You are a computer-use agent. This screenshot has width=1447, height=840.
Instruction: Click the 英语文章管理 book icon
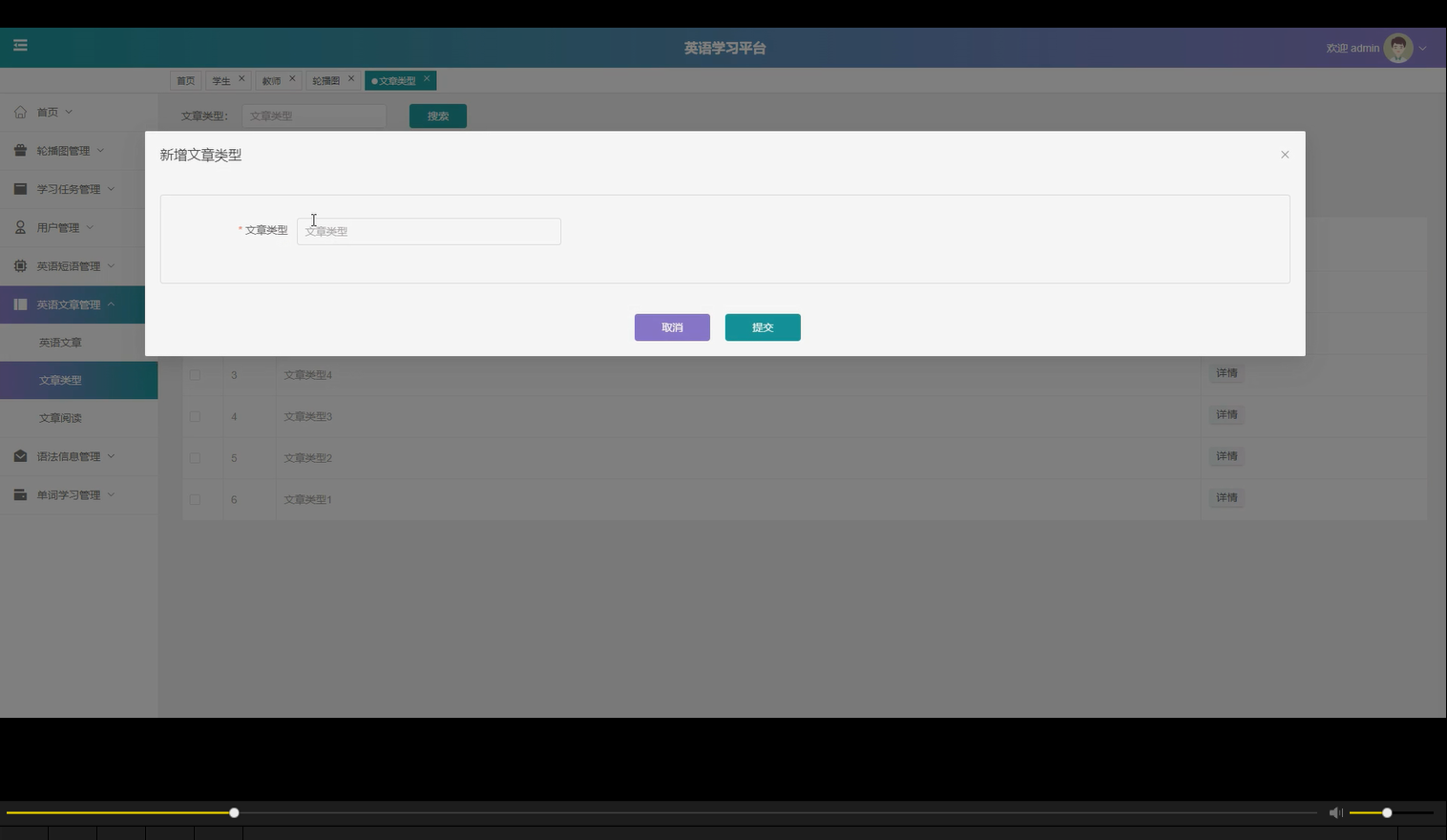coord(20,304)
